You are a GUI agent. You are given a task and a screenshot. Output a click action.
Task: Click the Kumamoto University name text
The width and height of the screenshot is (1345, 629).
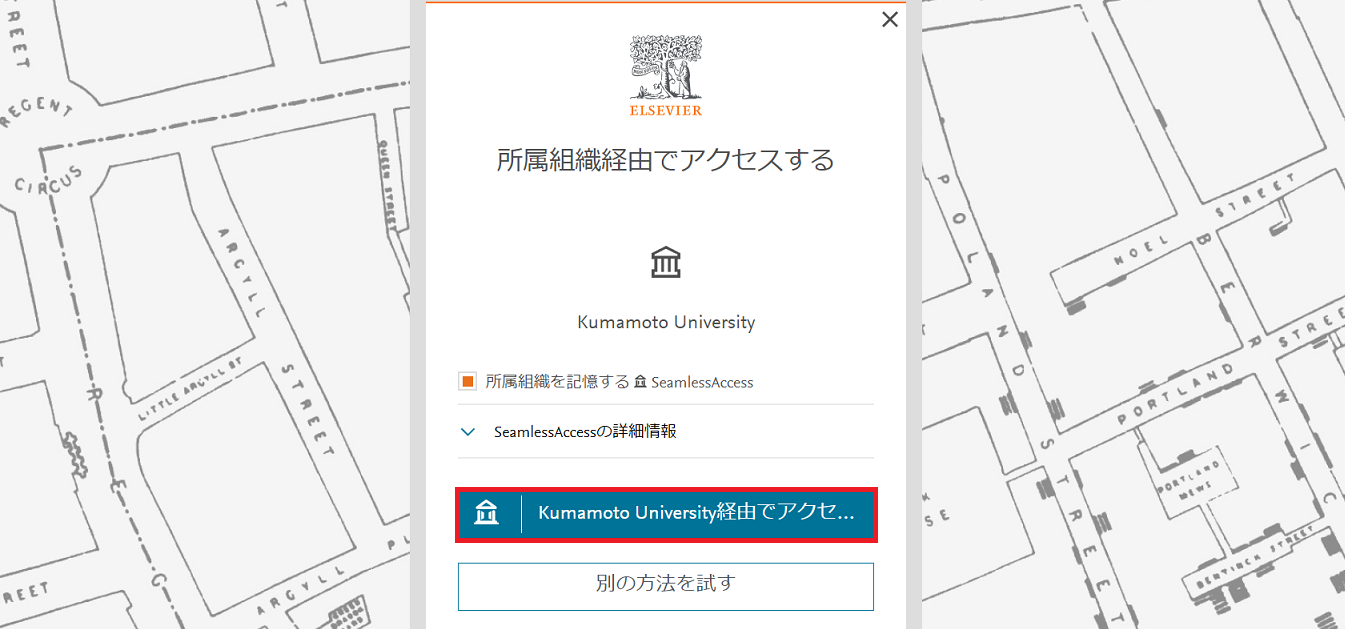(666, 322)
